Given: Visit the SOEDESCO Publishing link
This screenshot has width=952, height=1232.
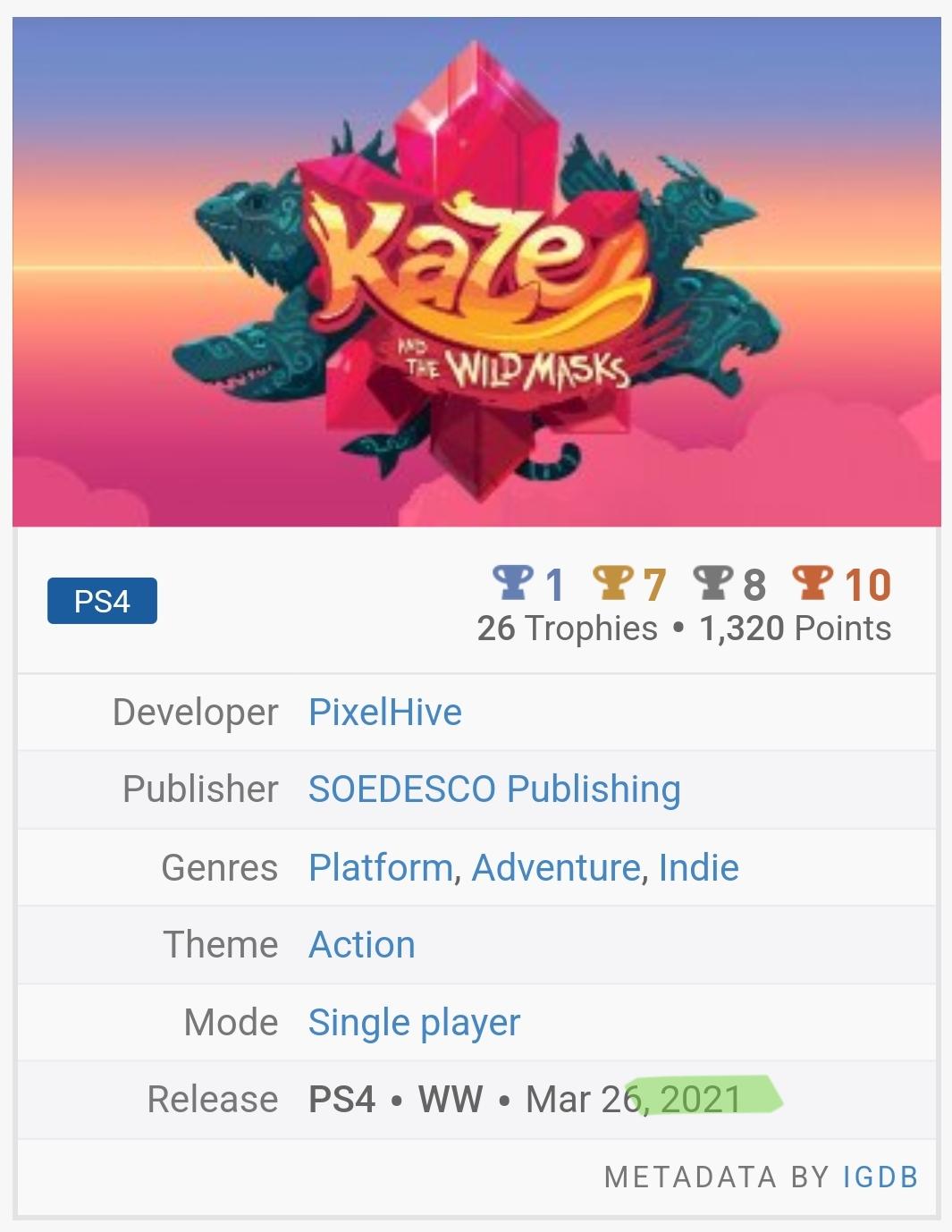Looking at the screenshot, I should click(494, 789).
